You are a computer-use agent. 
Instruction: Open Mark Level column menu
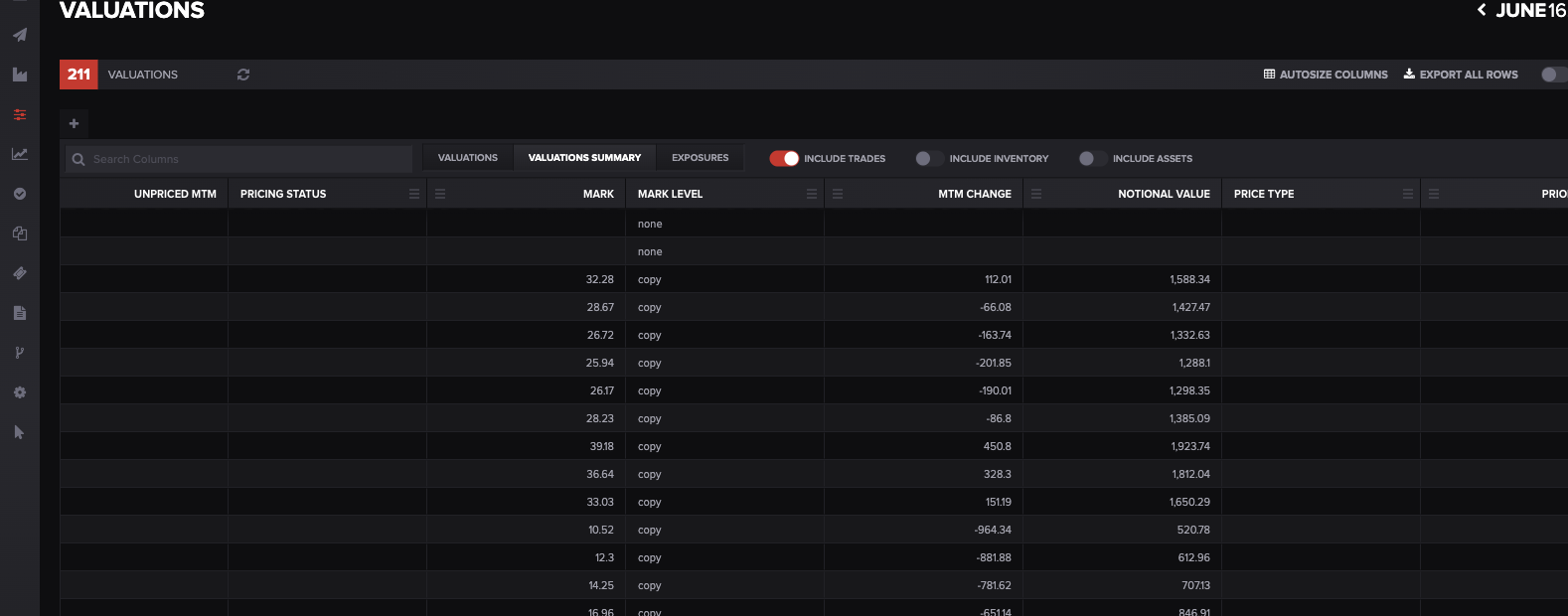tap(812, 194)
